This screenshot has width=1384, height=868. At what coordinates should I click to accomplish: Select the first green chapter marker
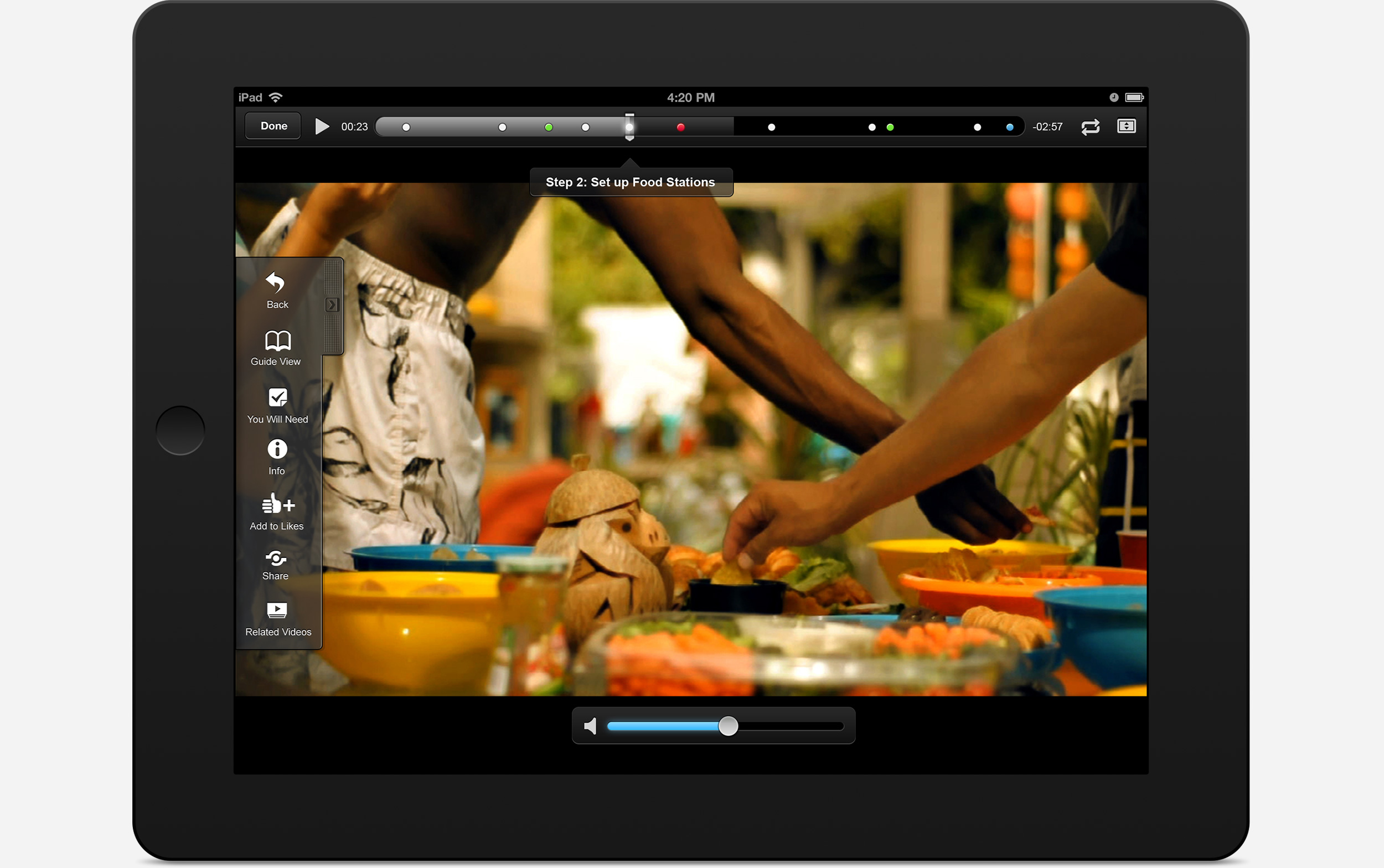[549, 127]
